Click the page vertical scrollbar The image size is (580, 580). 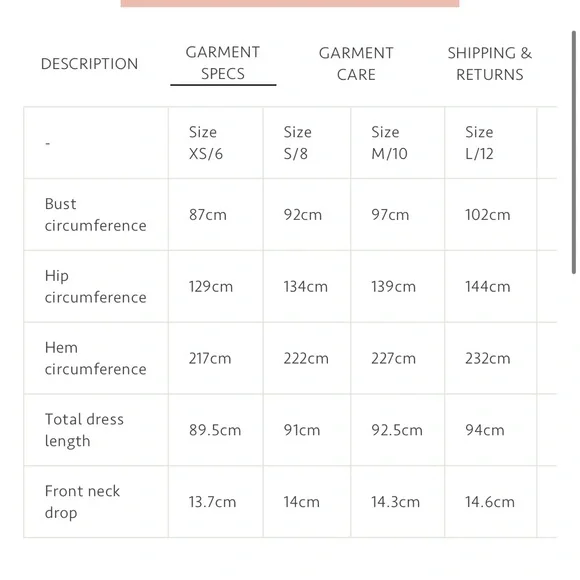pyautogui.click(x=574, y=152)
